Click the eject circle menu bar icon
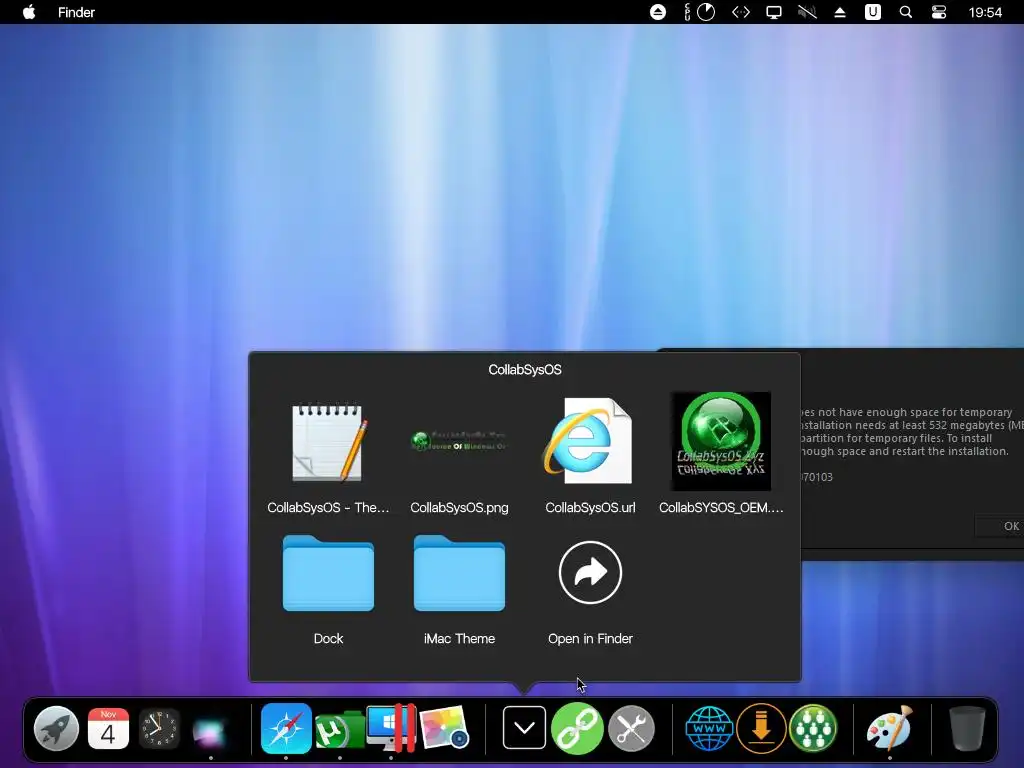 [x=658, y=12]
